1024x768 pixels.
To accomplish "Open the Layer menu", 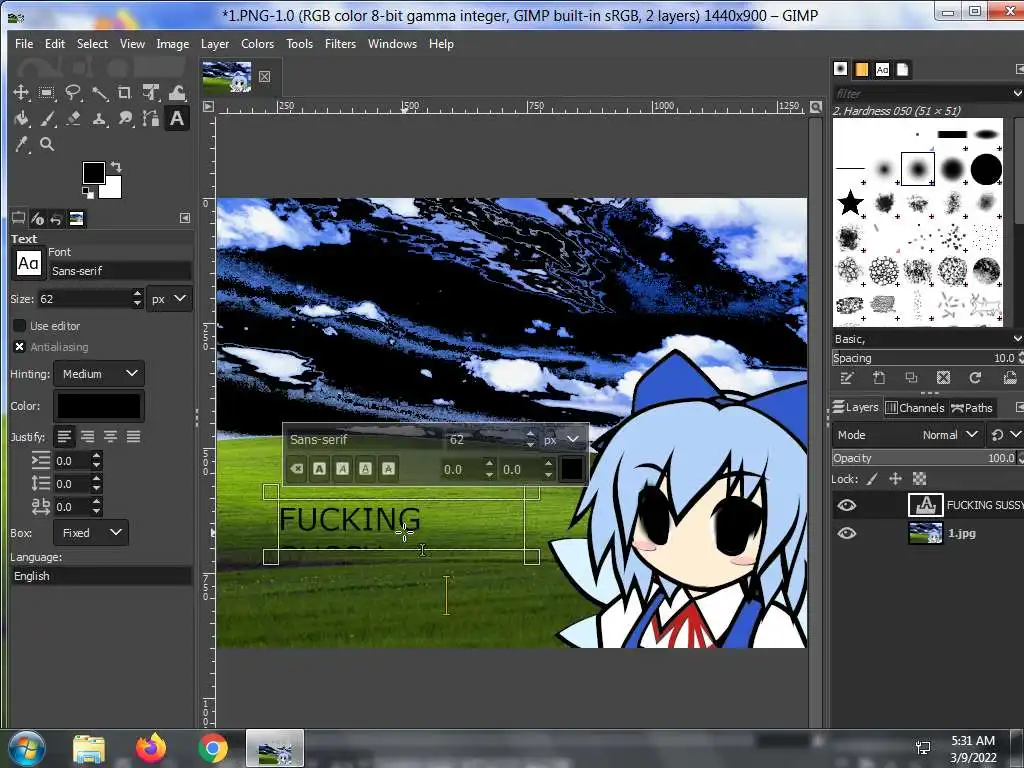I will [215, 44].
